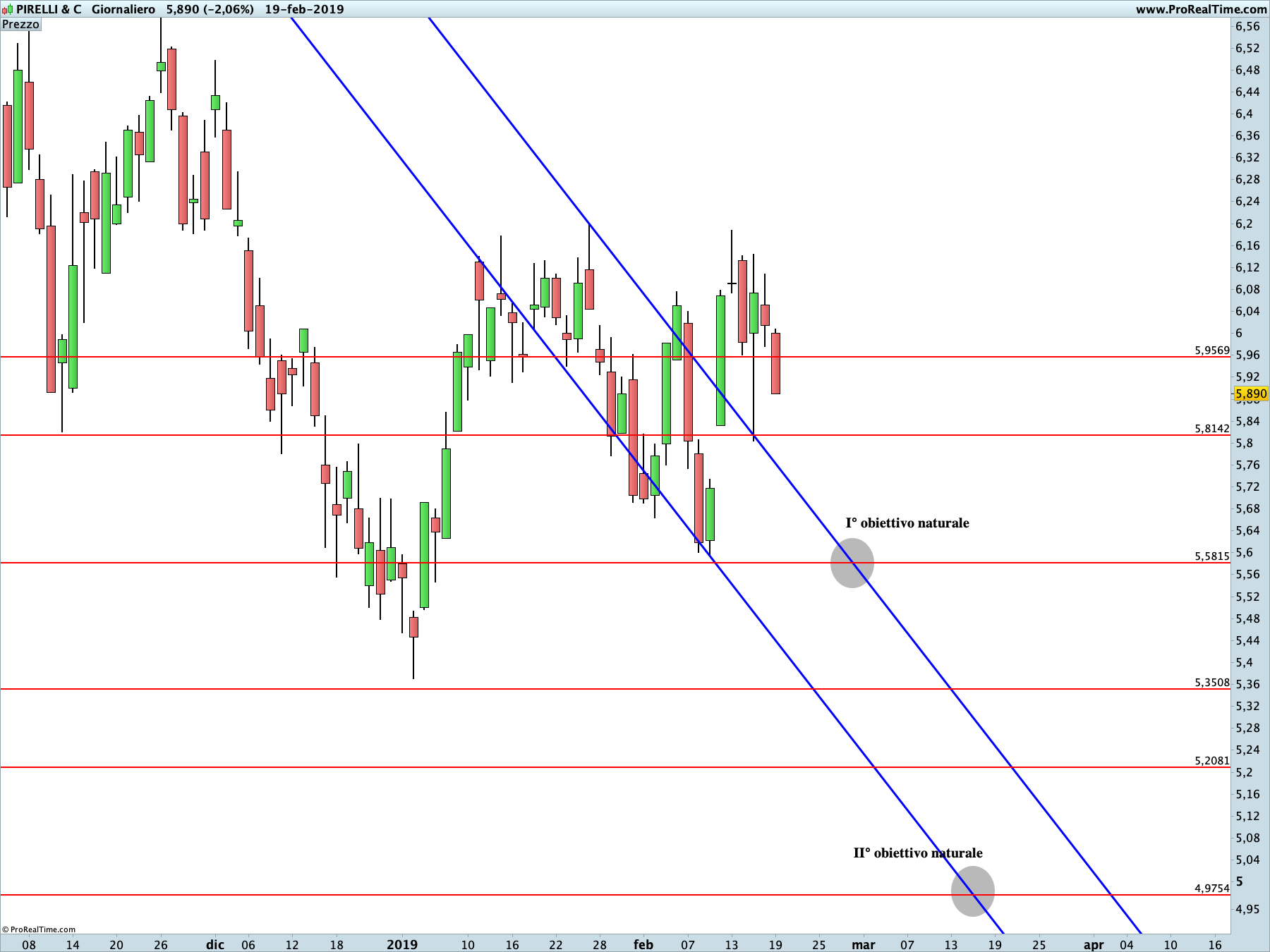Click the 5,6 tick on price axis
This screenshot has width=1270, height=952.
[x=1245, y=552]
